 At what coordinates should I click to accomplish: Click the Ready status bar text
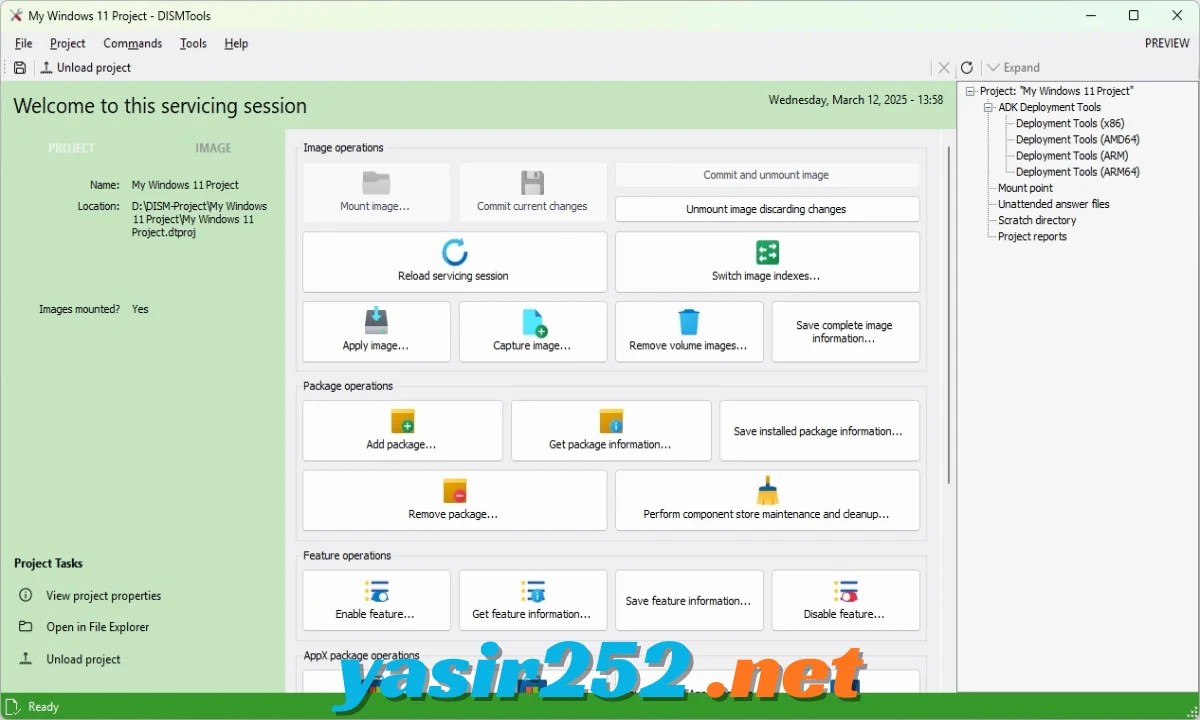[x=43, y=706]
